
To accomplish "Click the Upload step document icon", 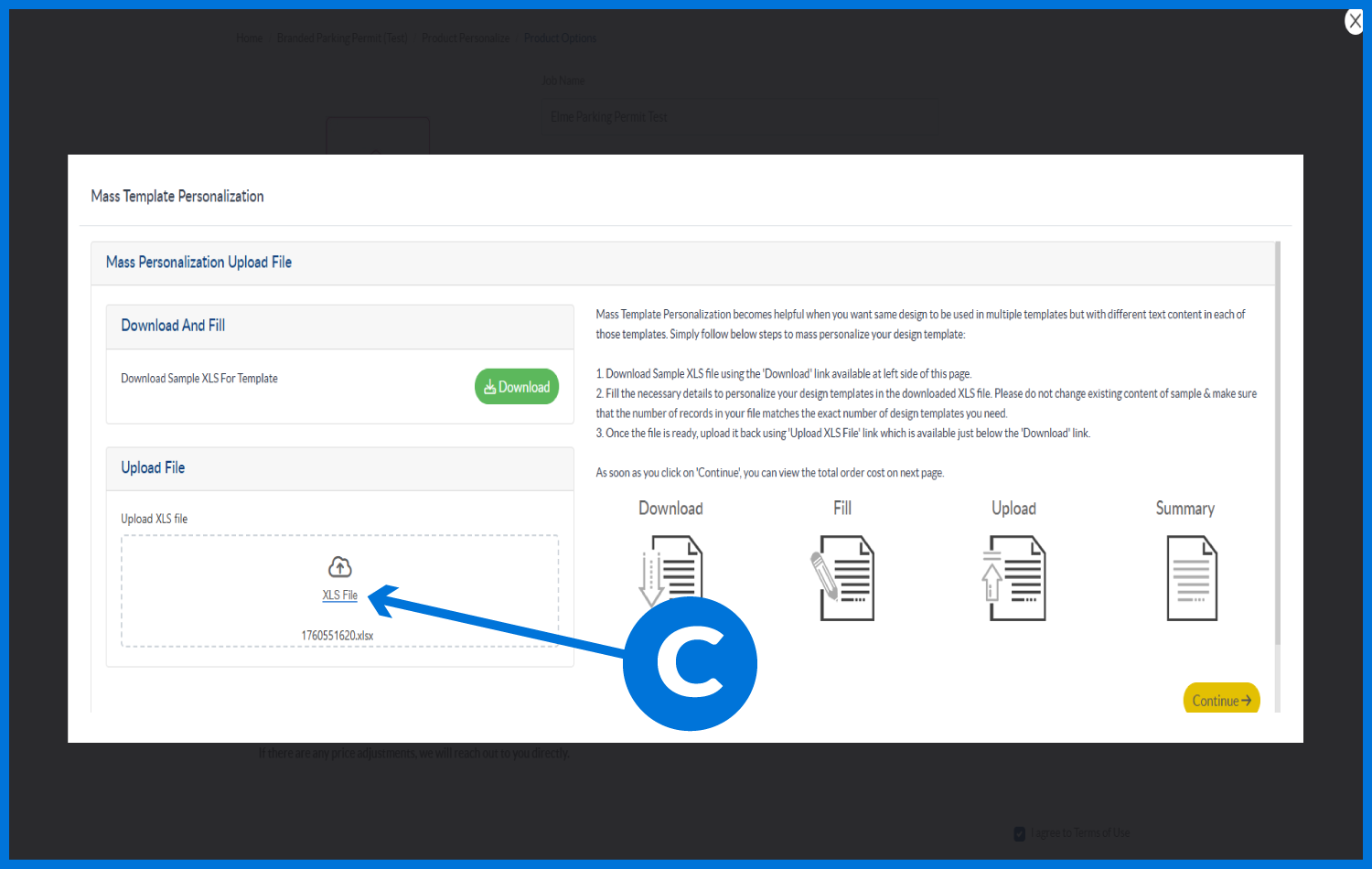I will (1014, 578).
